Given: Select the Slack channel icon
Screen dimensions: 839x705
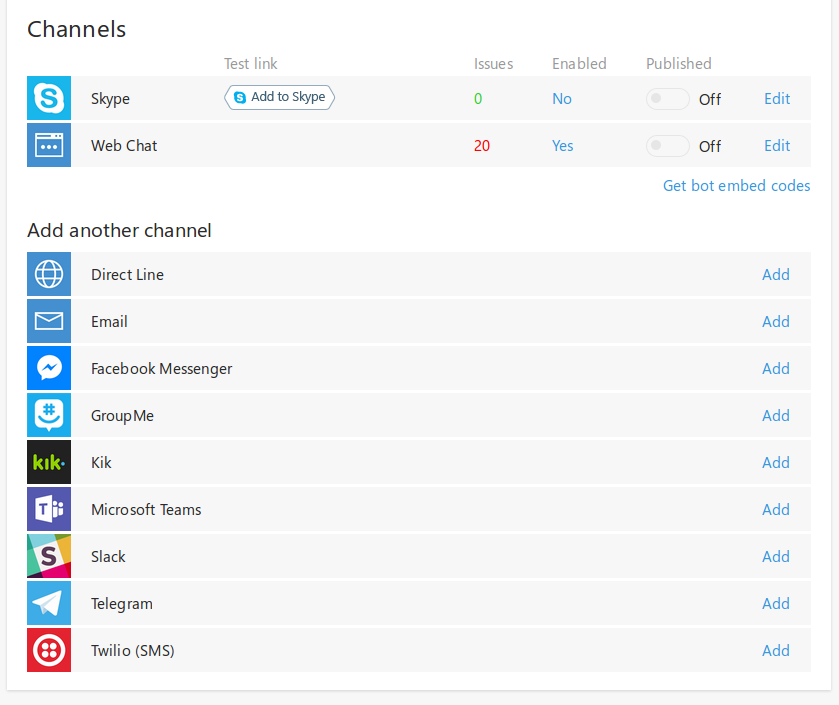Looking at the screenshot, I should (48, 556).
